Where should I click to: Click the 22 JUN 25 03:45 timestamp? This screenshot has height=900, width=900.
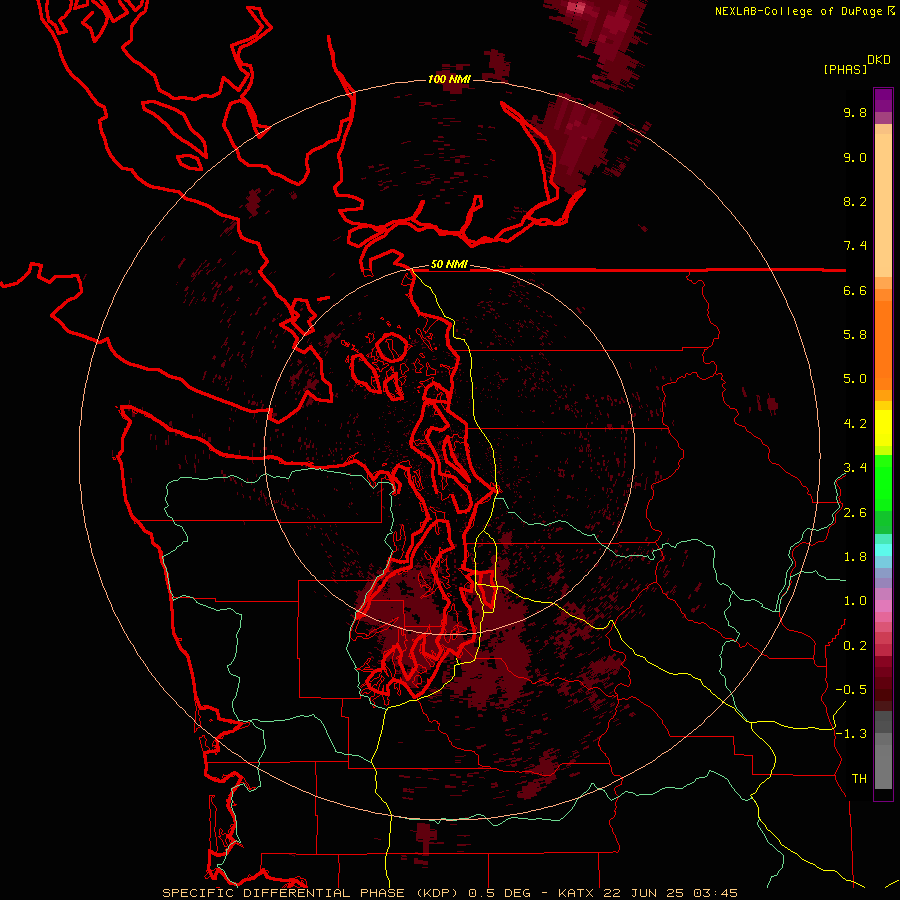(x=670, y=893)
